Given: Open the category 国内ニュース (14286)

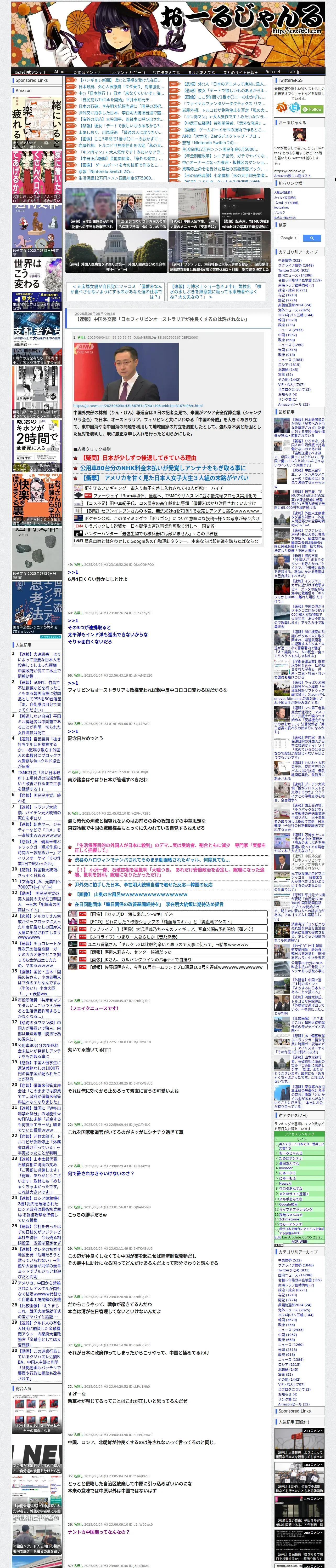Looking at the screenshot, I should tap(295, 275).
